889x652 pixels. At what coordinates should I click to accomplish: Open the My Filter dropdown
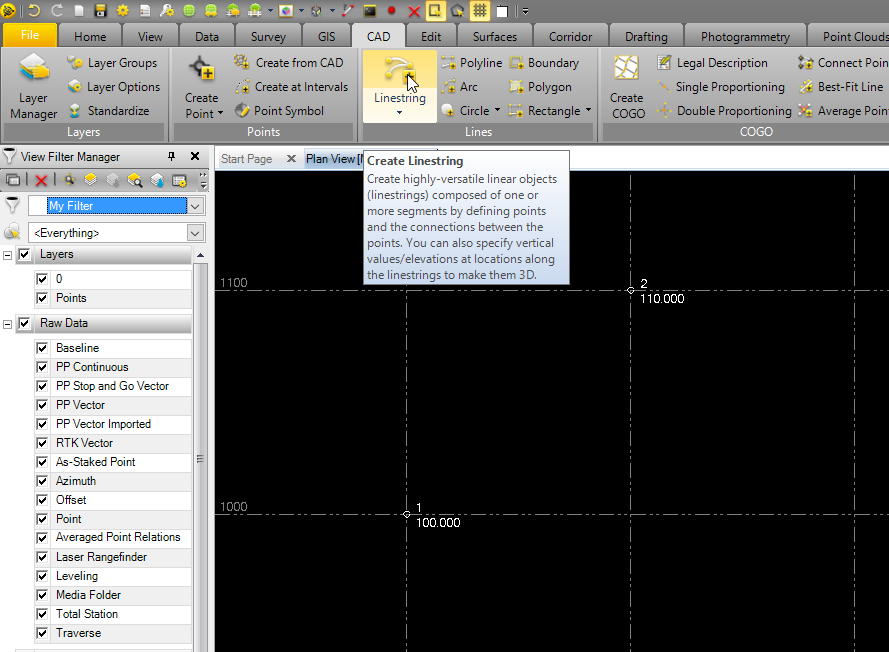(x=195, y=206)
